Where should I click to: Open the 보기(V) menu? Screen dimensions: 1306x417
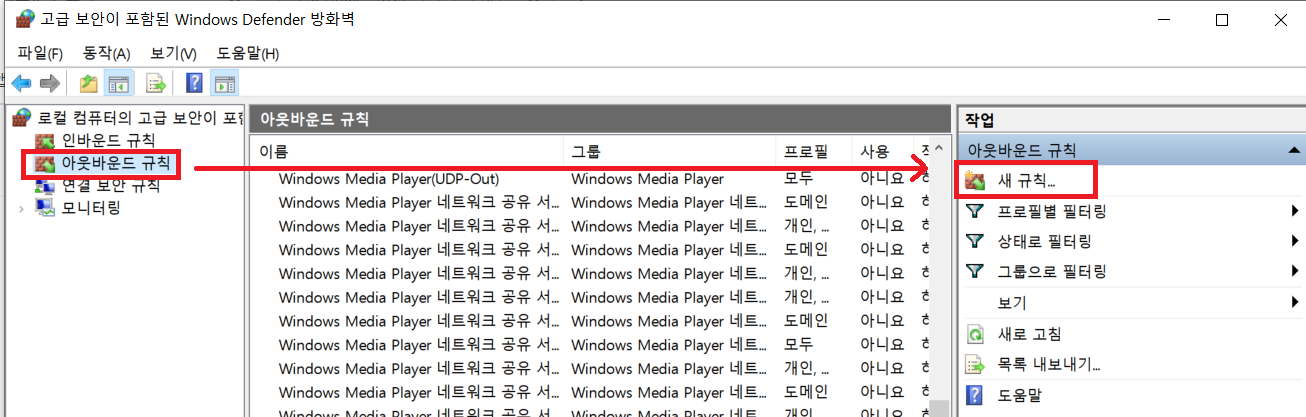(173, 53)
